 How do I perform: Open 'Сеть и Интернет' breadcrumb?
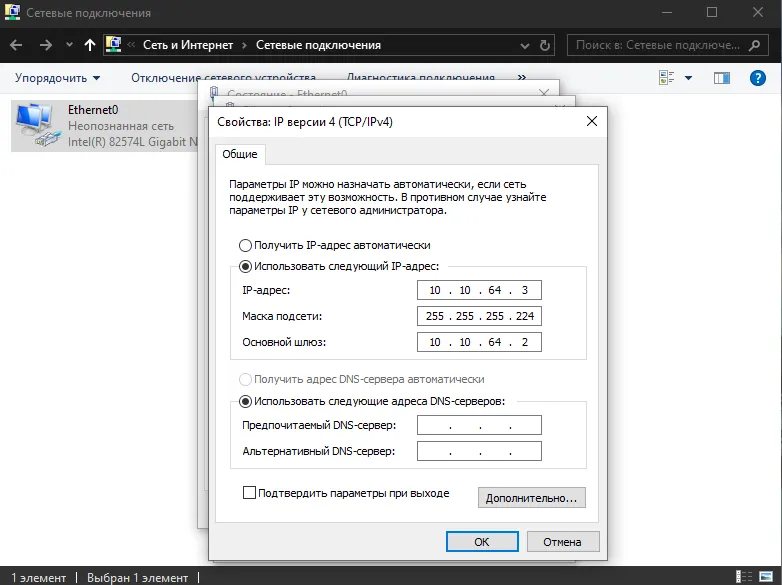click(x=188, y=45)
